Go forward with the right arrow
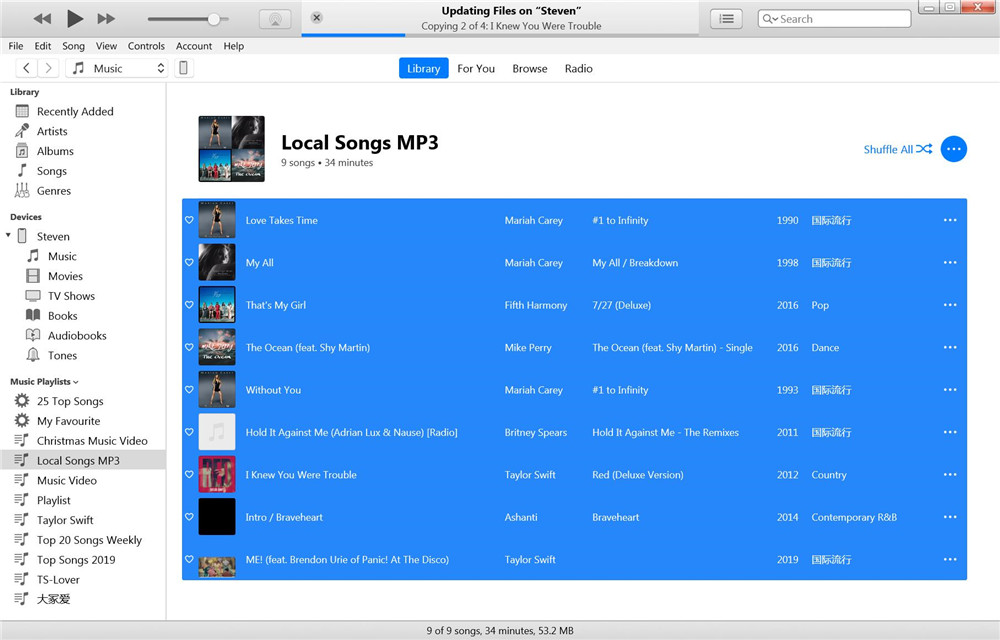The height and width of the screenshot is (640, 1000). tap(48, 68)
